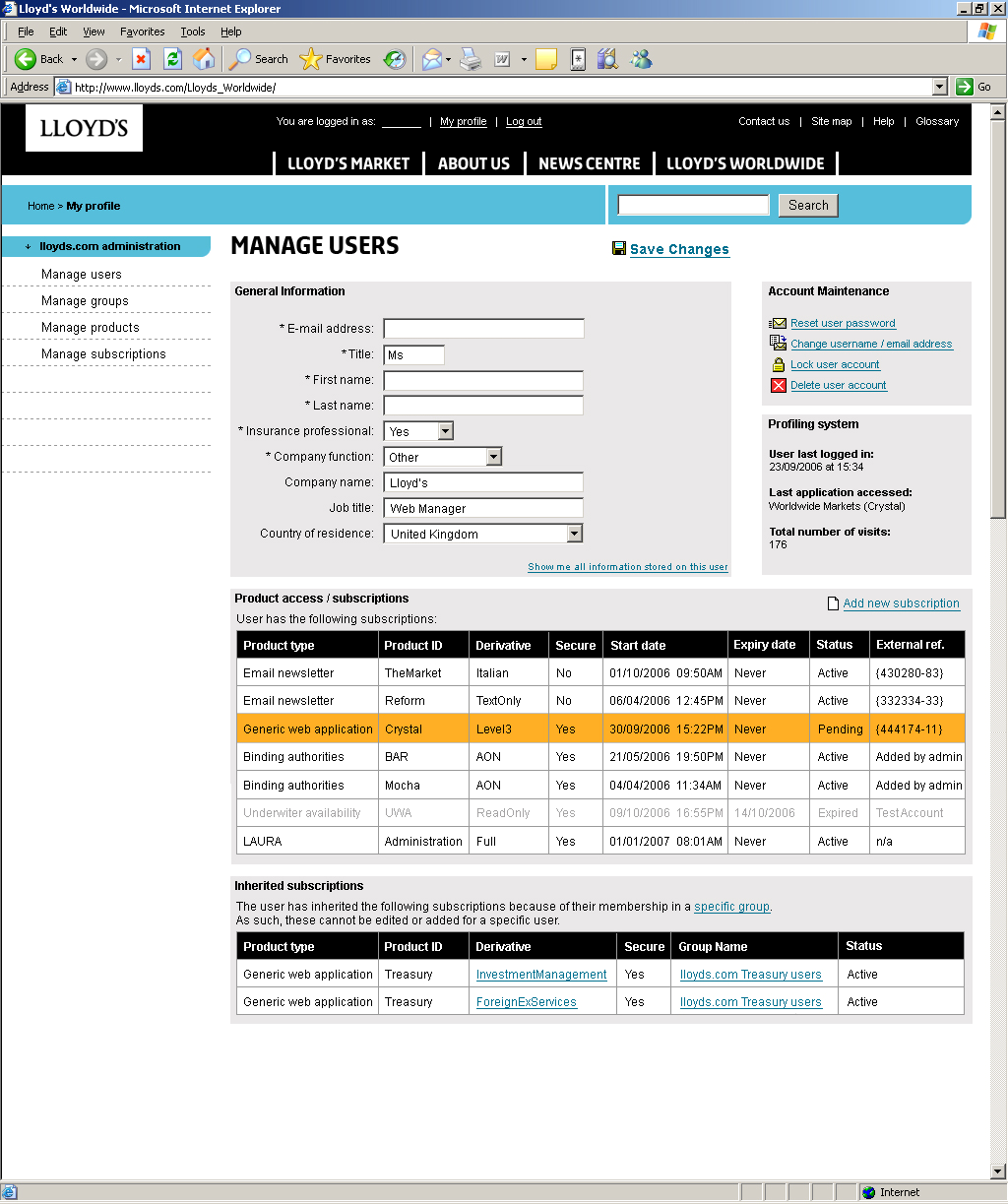Open the Help menu

(231, 32)
